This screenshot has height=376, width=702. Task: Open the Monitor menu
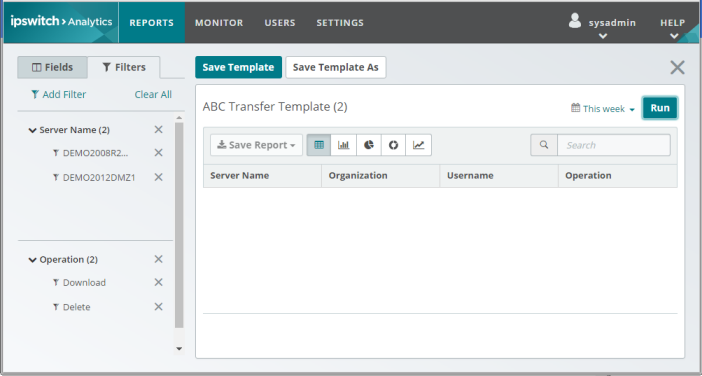[219, 23]
